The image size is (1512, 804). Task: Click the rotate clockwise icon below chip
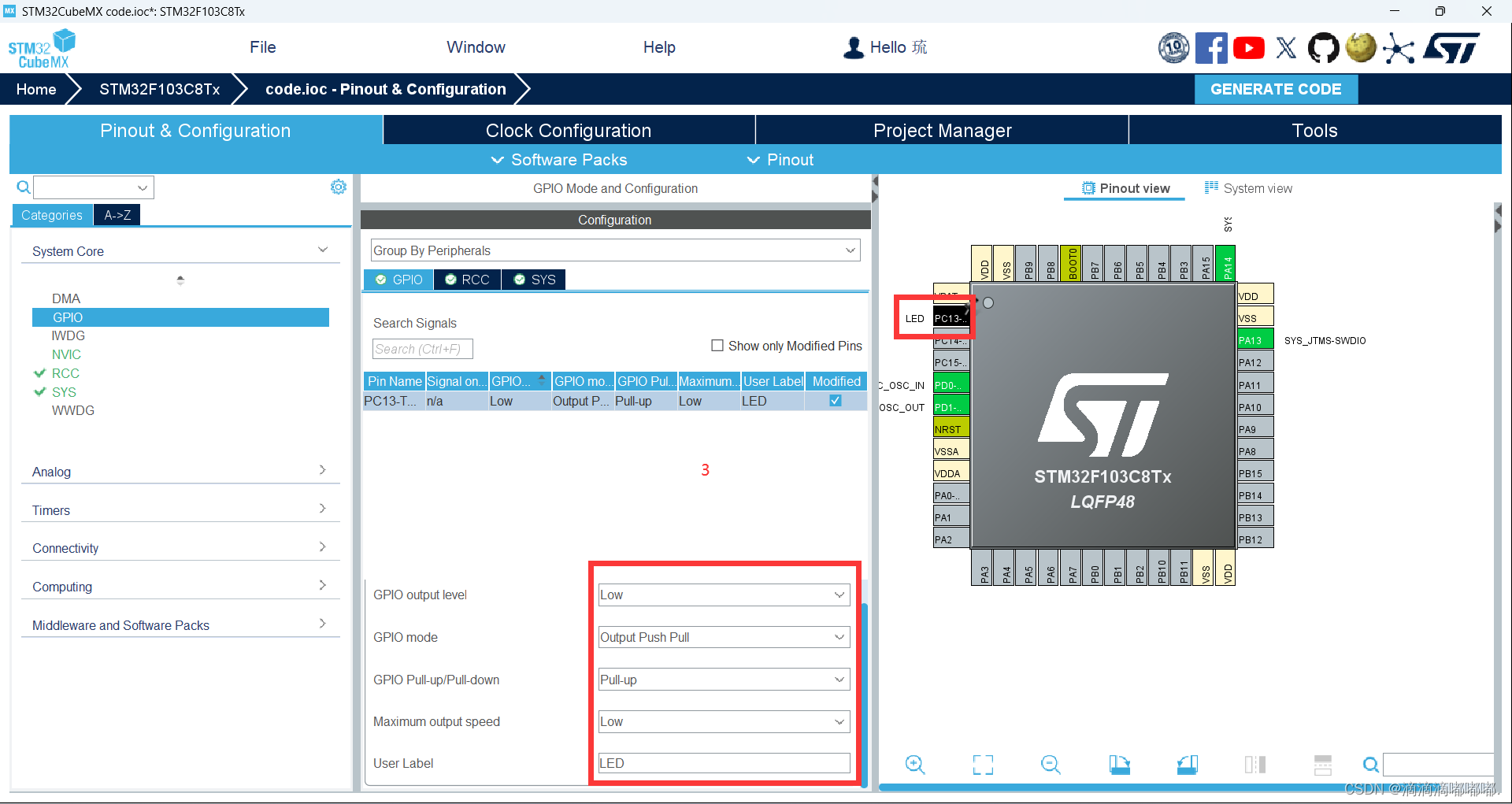1119,765
